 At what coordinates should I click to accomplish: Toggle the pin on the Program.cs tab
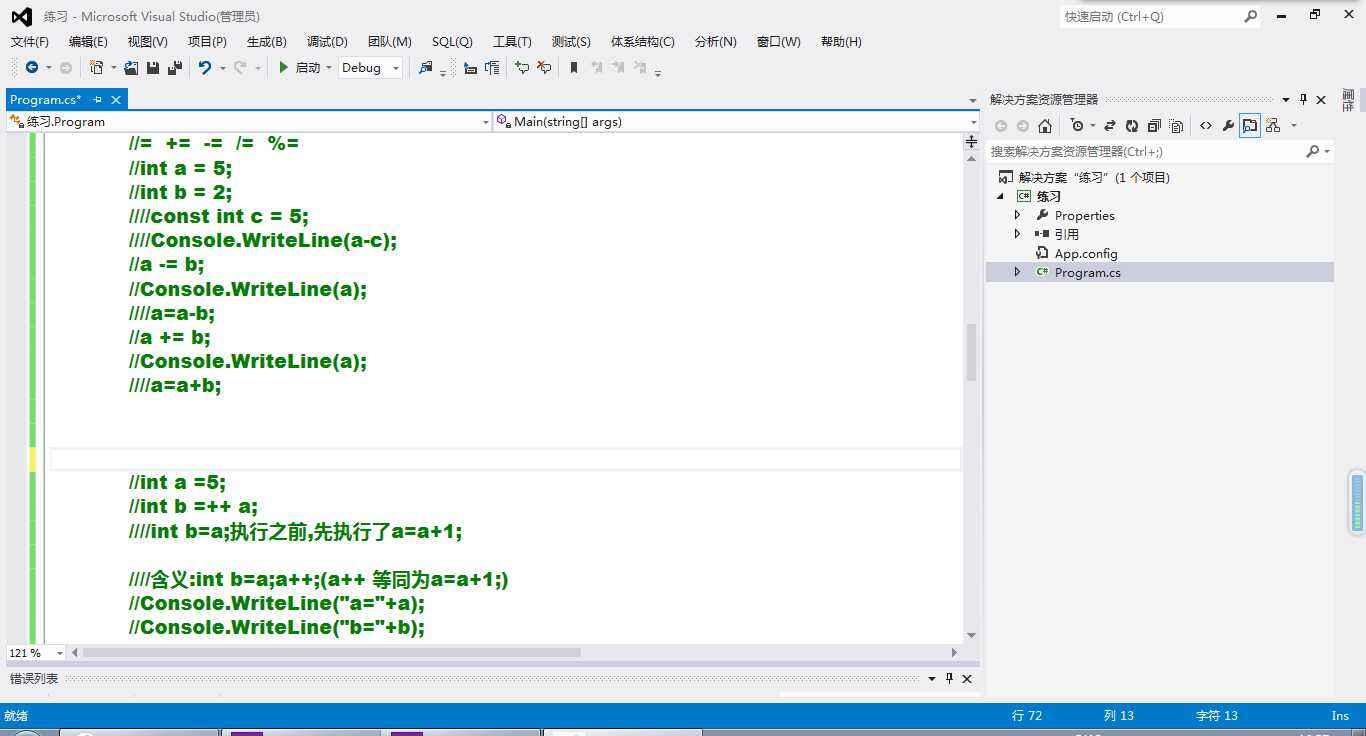(97, 99)
